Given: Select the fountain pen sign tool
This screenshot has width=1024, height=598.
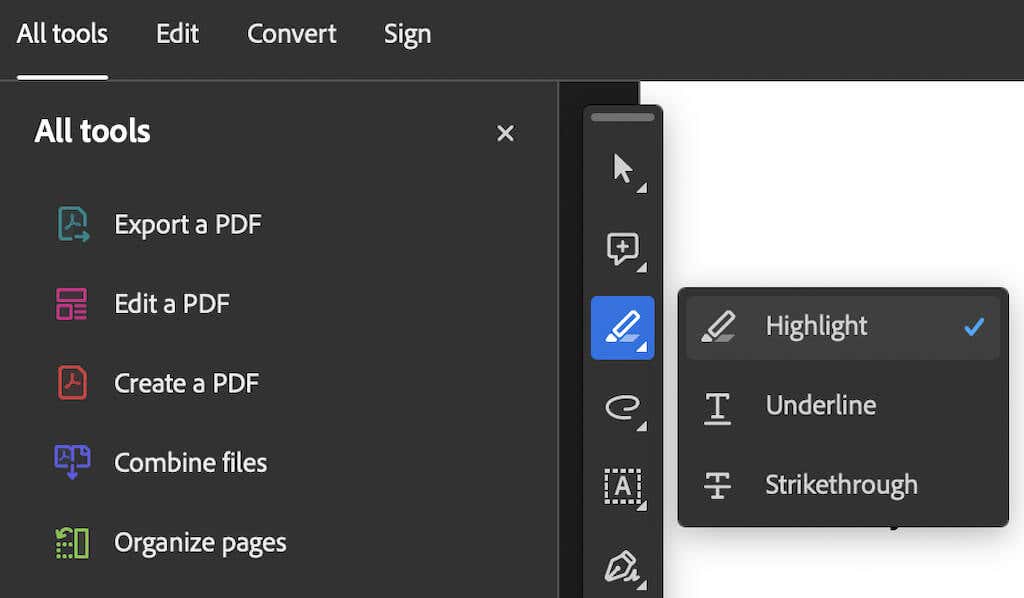Looking at the screenshot, I should click(x=622, y=566).
